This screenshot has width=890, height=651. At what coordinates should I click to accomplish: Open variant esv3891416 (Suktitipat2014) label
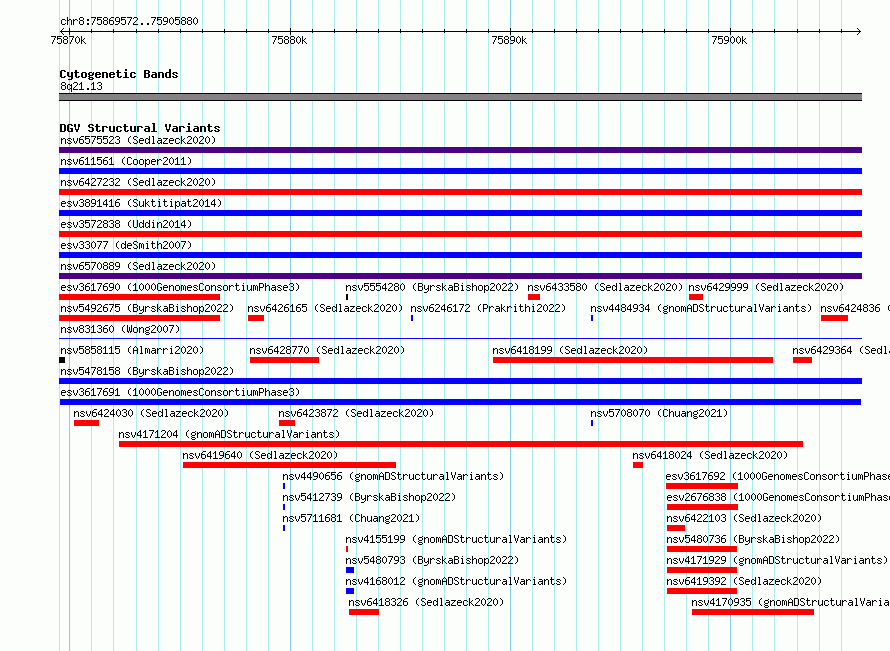click(x=141, y=203)
